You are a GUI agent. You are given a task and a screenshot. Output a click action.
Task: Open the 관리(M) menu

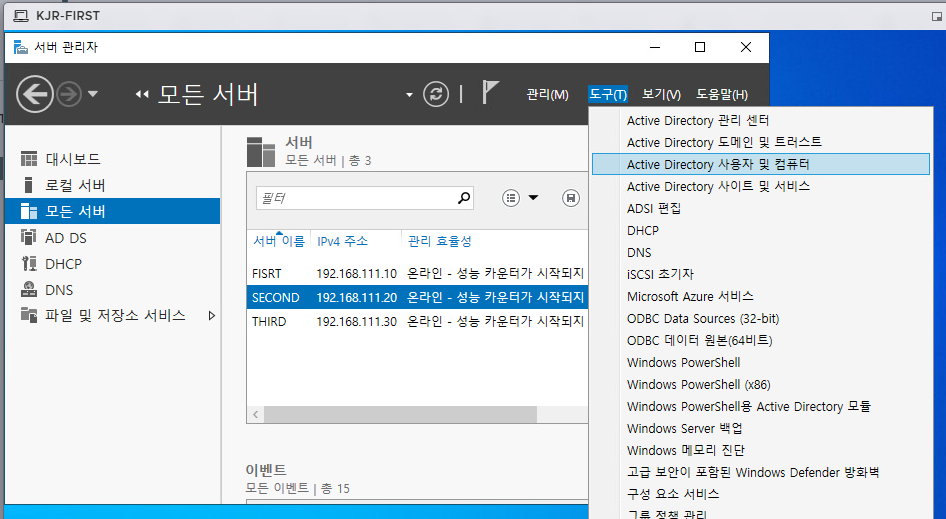[547, 95]
